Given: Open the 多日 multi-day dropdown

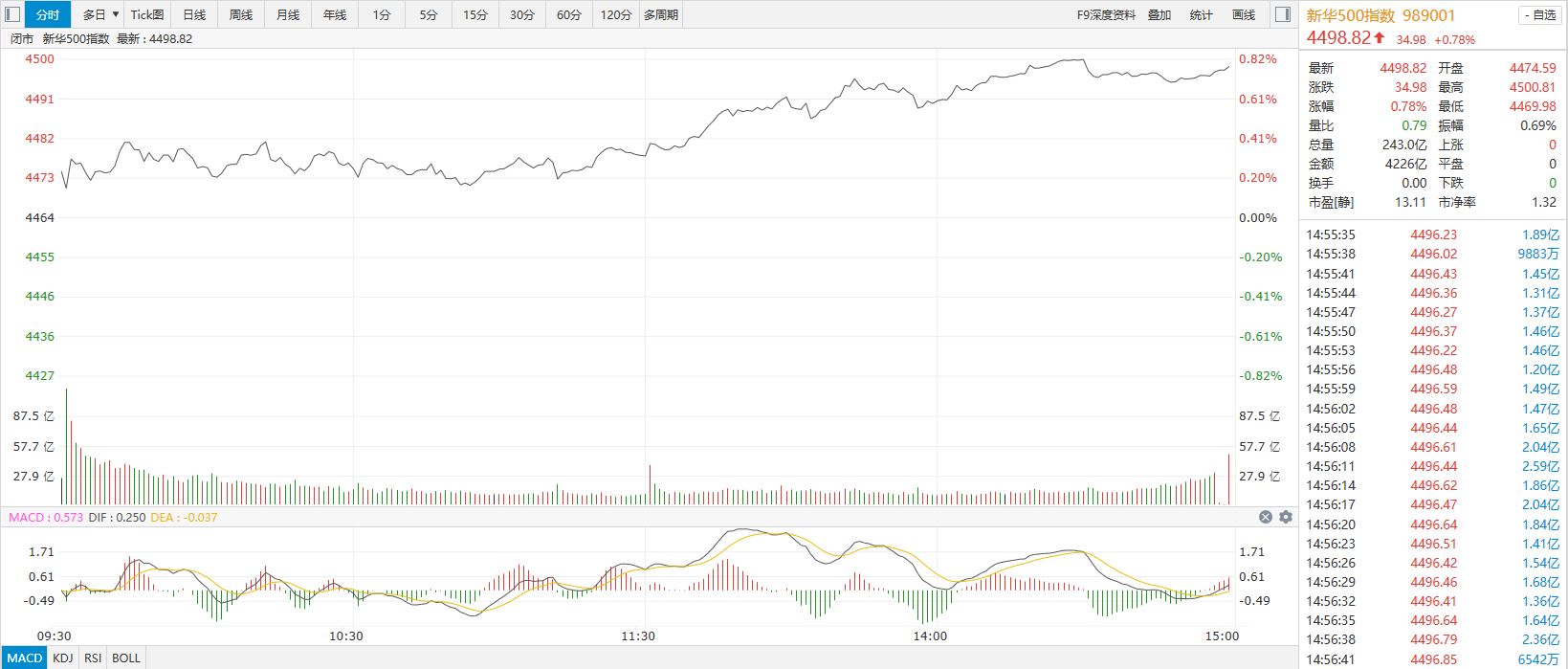Looking at the screenshot, I should pyautogui.click(x=100, y=14).
